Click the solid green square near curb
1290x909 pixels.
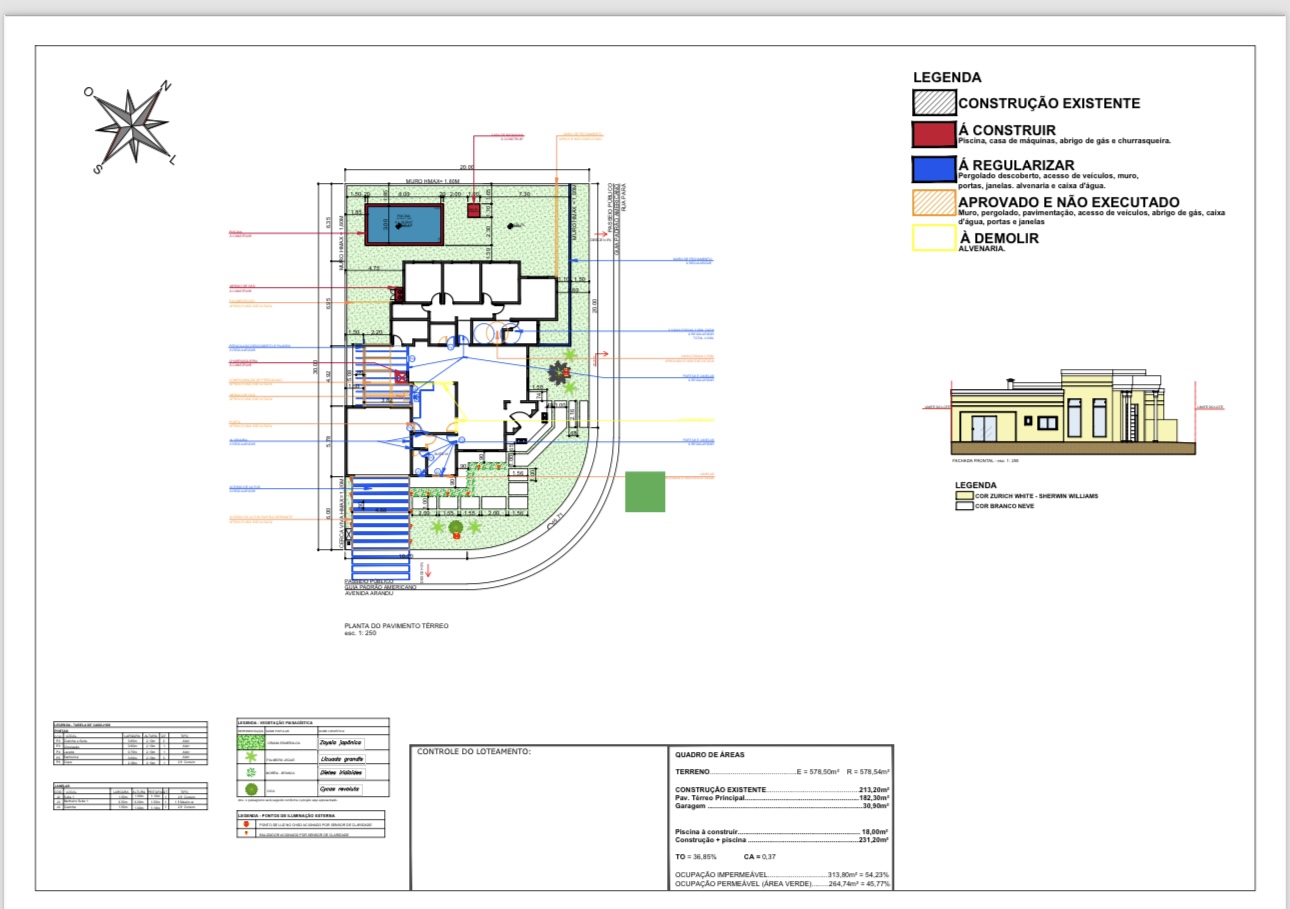click(645, 491)
